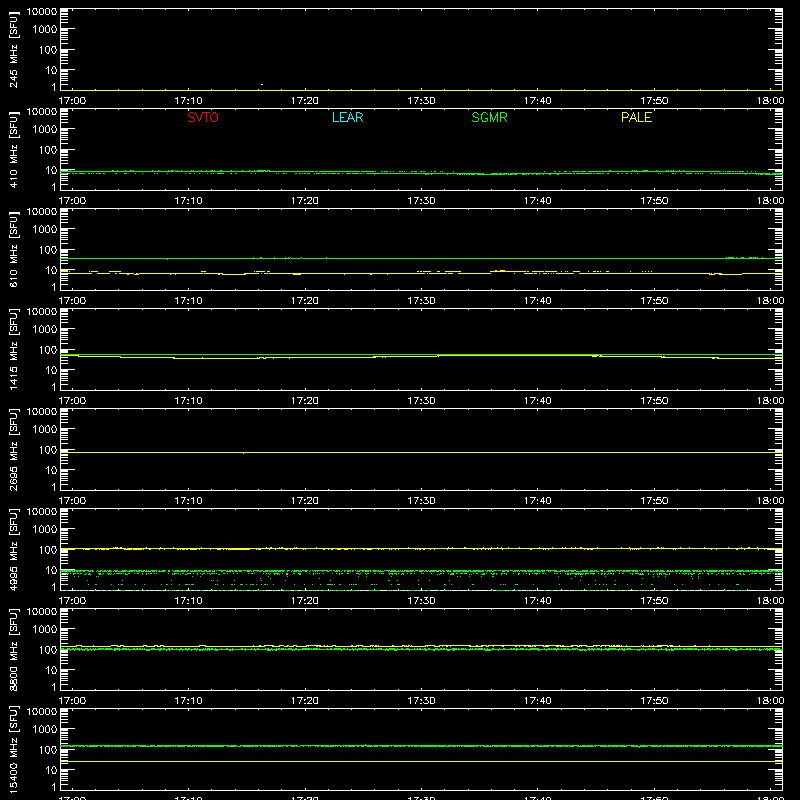The image size is (800, 800).
Task: Click the yellow trace in the 4995 MHz panel
Action: pos(421,548)
